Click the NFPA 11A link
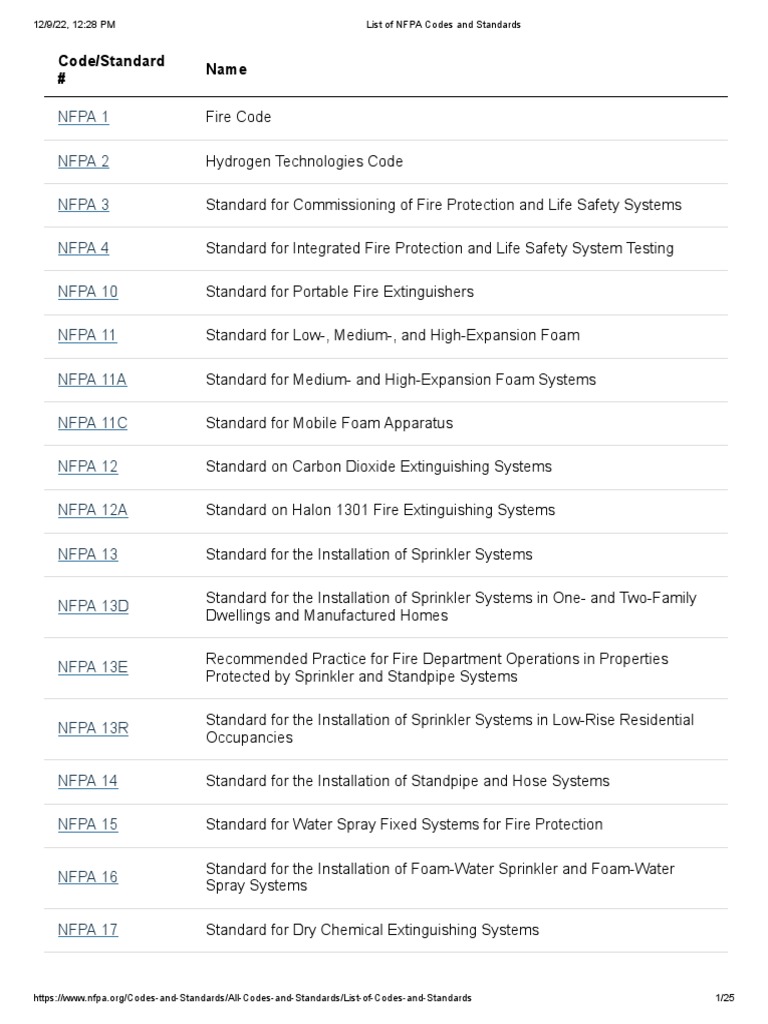The height and width of the screenshot is (1024, 768). coord(92,379)
